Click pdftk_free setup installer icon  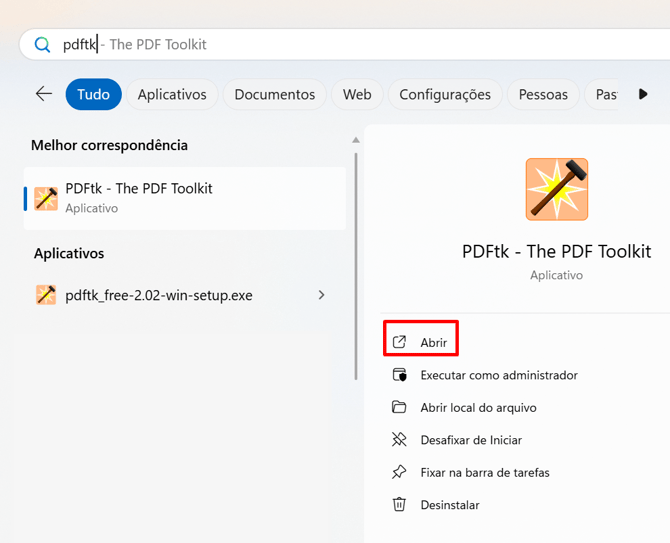pyautogui.click(x=46, y=295)
